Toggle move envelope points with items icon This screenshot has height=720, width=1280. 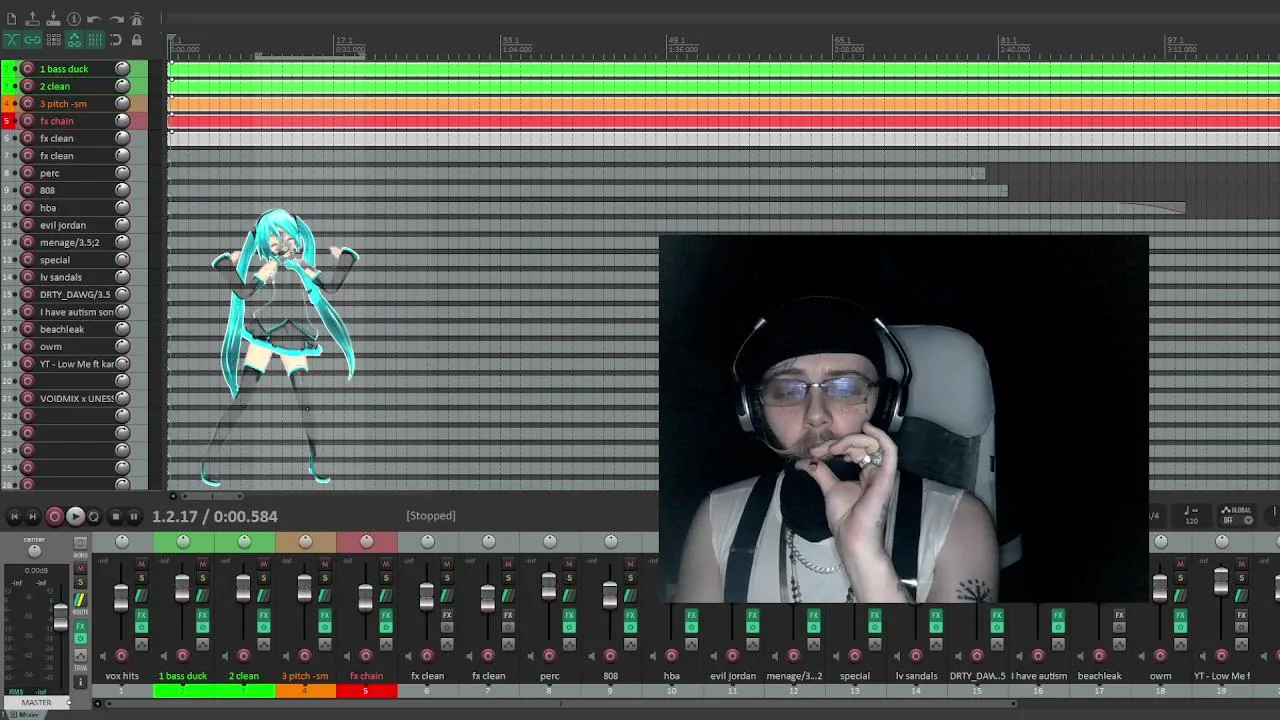tap(74, 40)
